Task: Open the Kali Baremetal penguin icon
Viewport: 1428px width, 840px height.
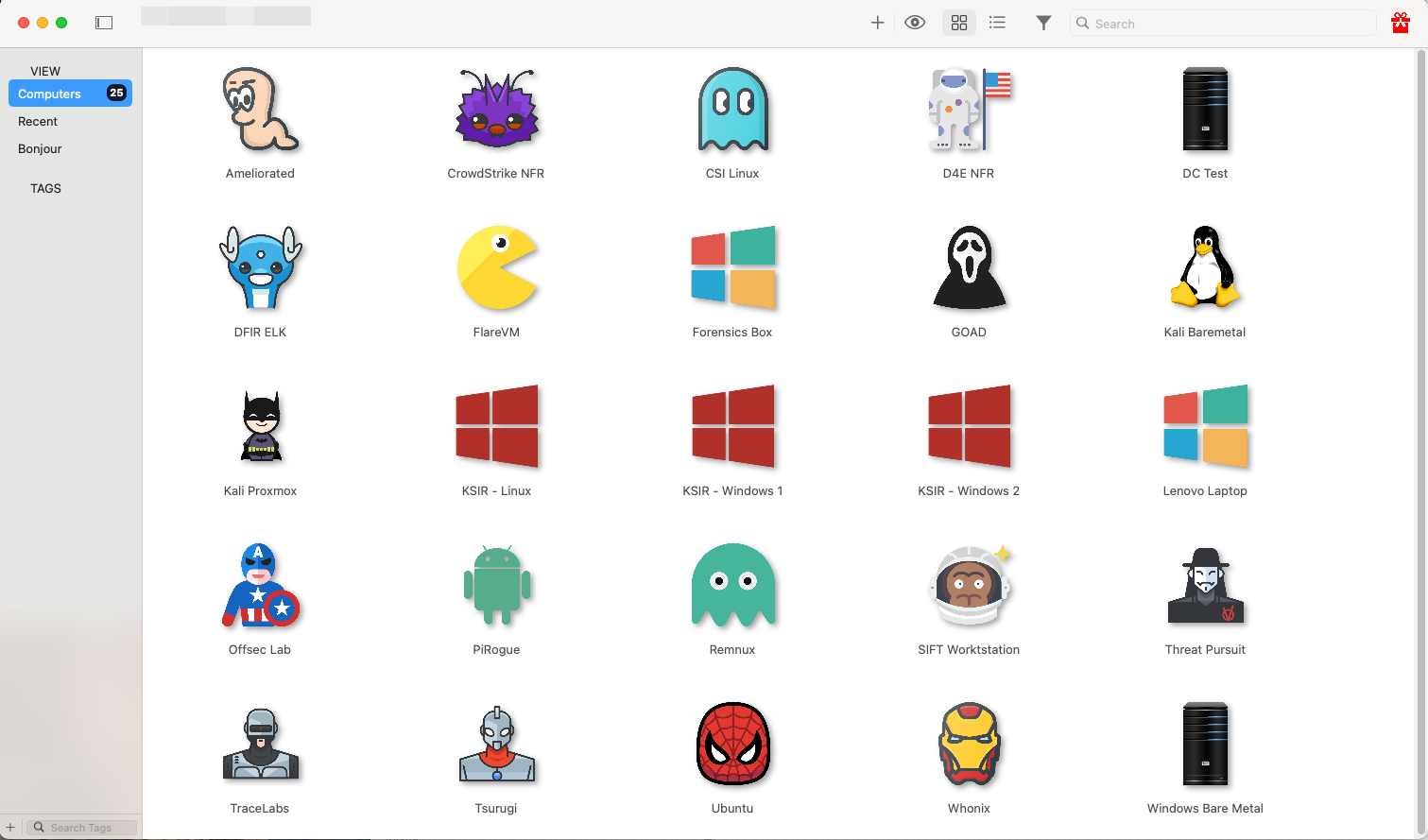Action: 1205,268
